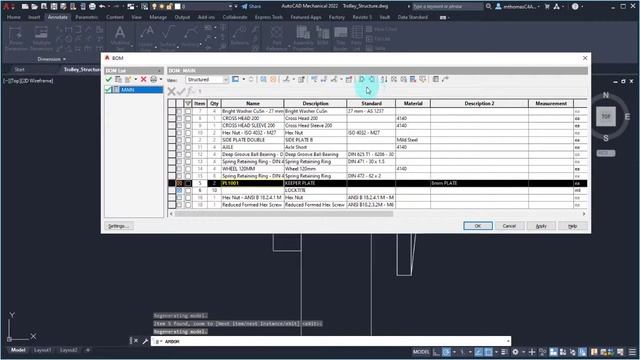This screenshot has width=640, height=360.
Task: Click the Share button in title bar
Action: coord(251,7)
